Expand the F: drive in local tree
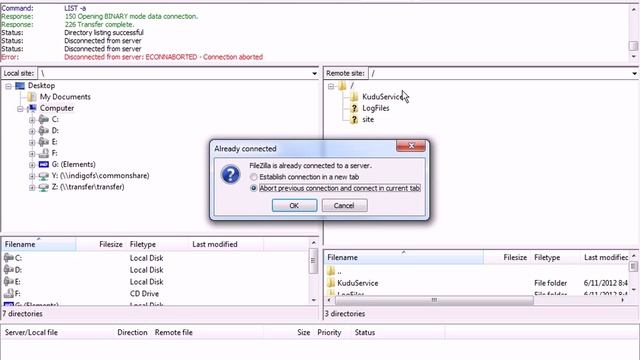 pos(32,154)
